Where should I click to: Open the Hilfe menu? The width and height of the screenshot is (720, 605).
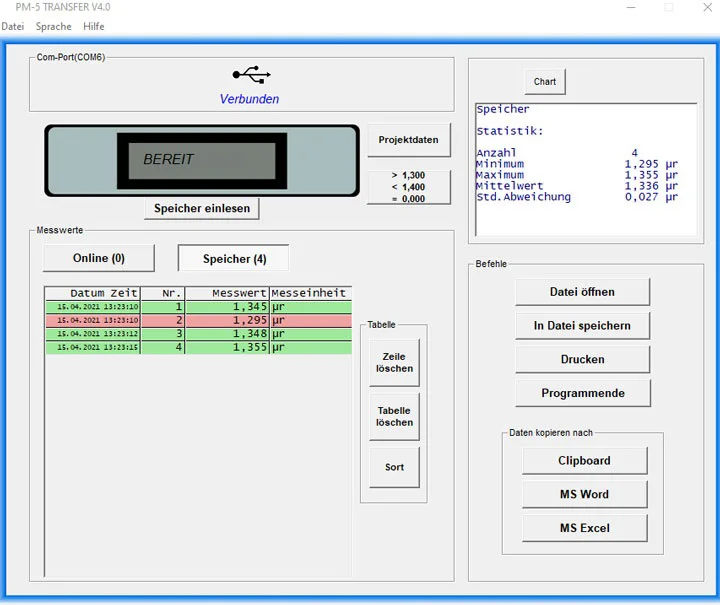click(94, 26)
